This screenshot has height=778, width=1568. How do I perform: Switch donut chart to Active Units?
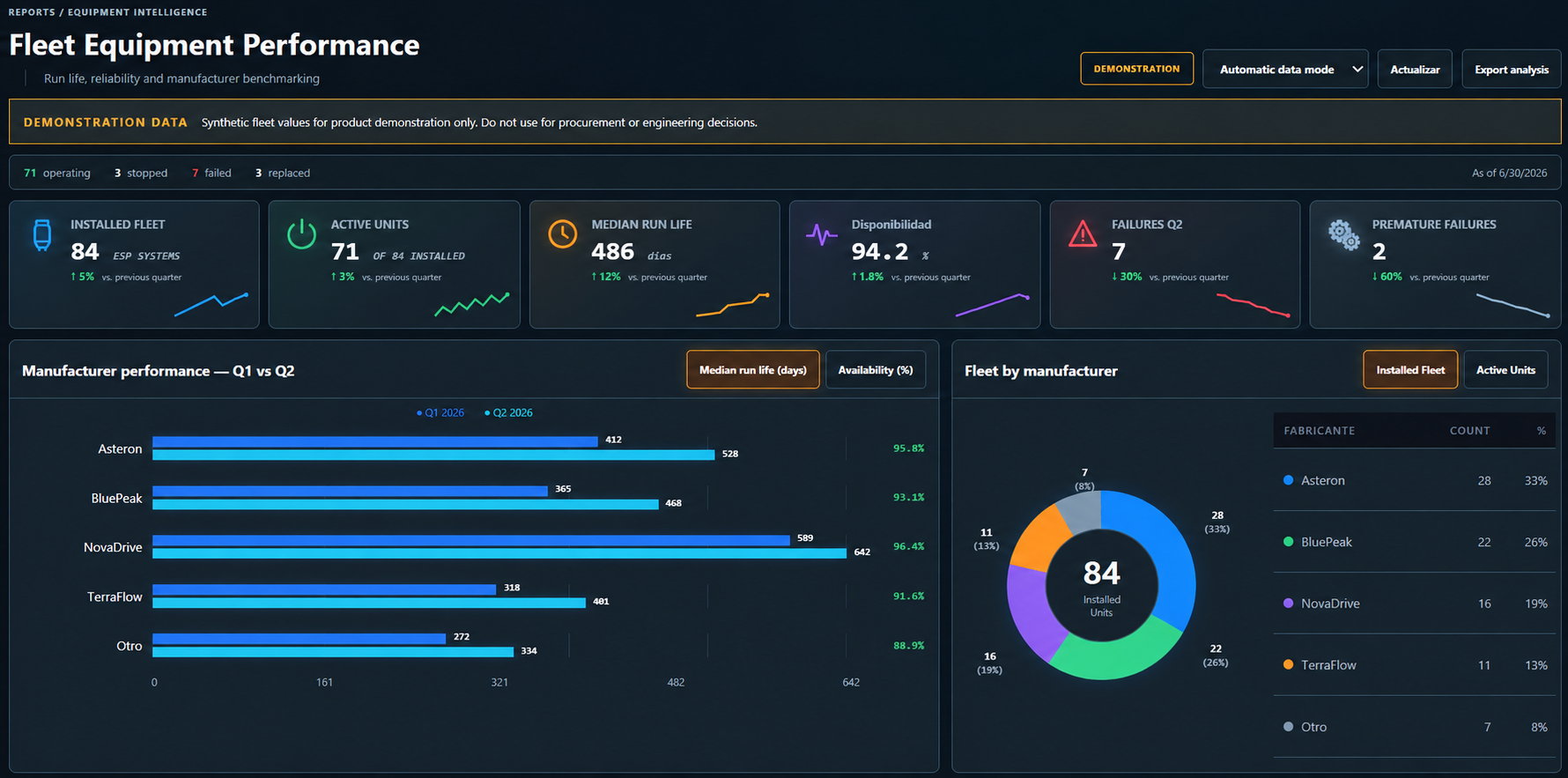[x=1505, y=370]
